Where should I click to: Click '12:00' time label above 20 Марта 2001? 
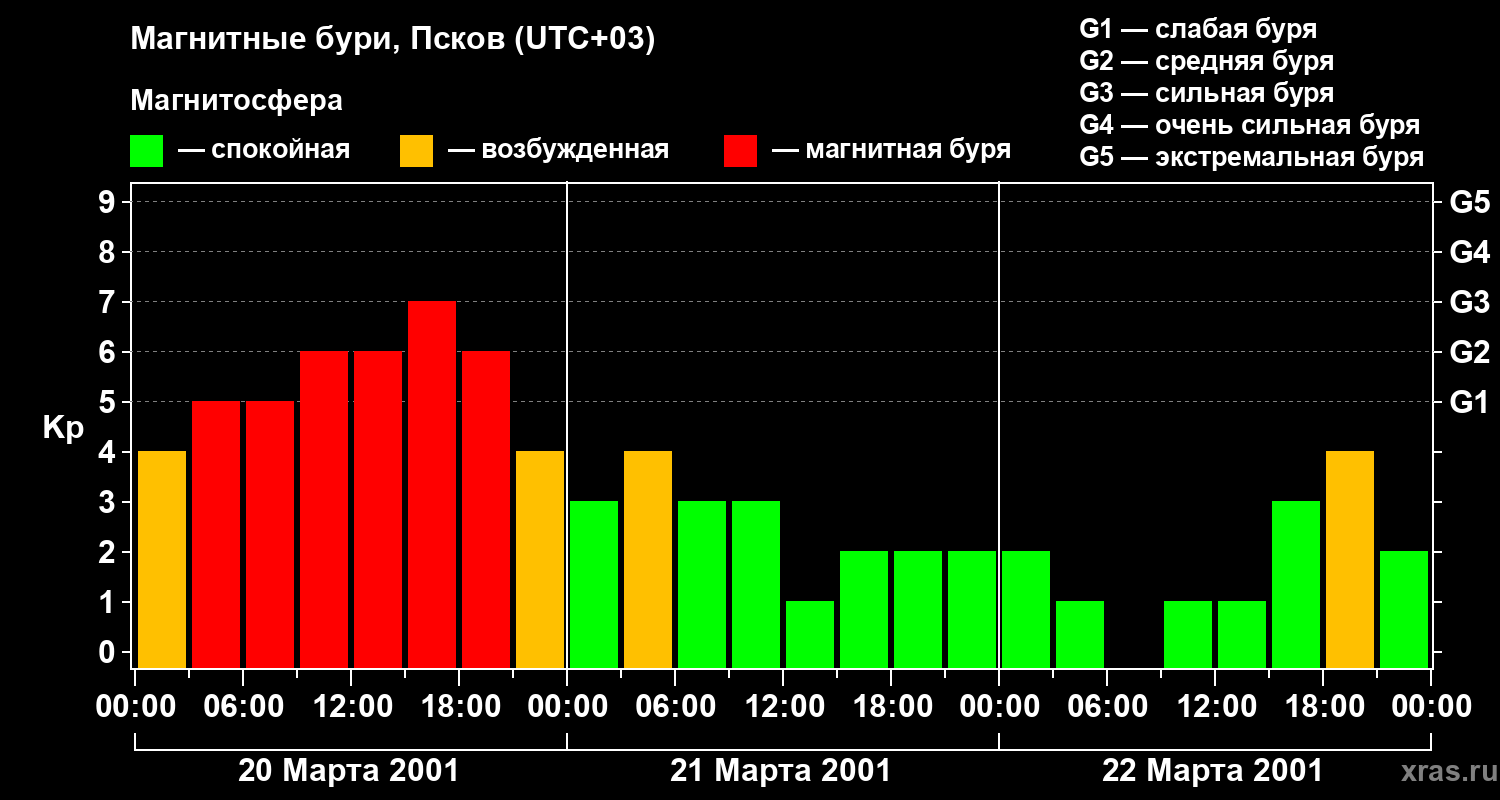pos(351,707)
